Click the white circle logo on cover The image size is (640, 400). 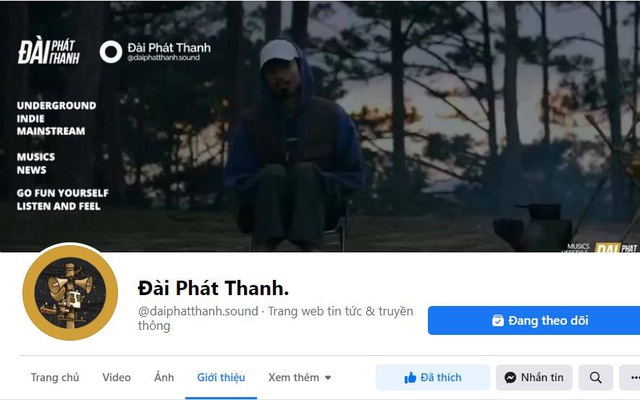click(x=111, y=52)
